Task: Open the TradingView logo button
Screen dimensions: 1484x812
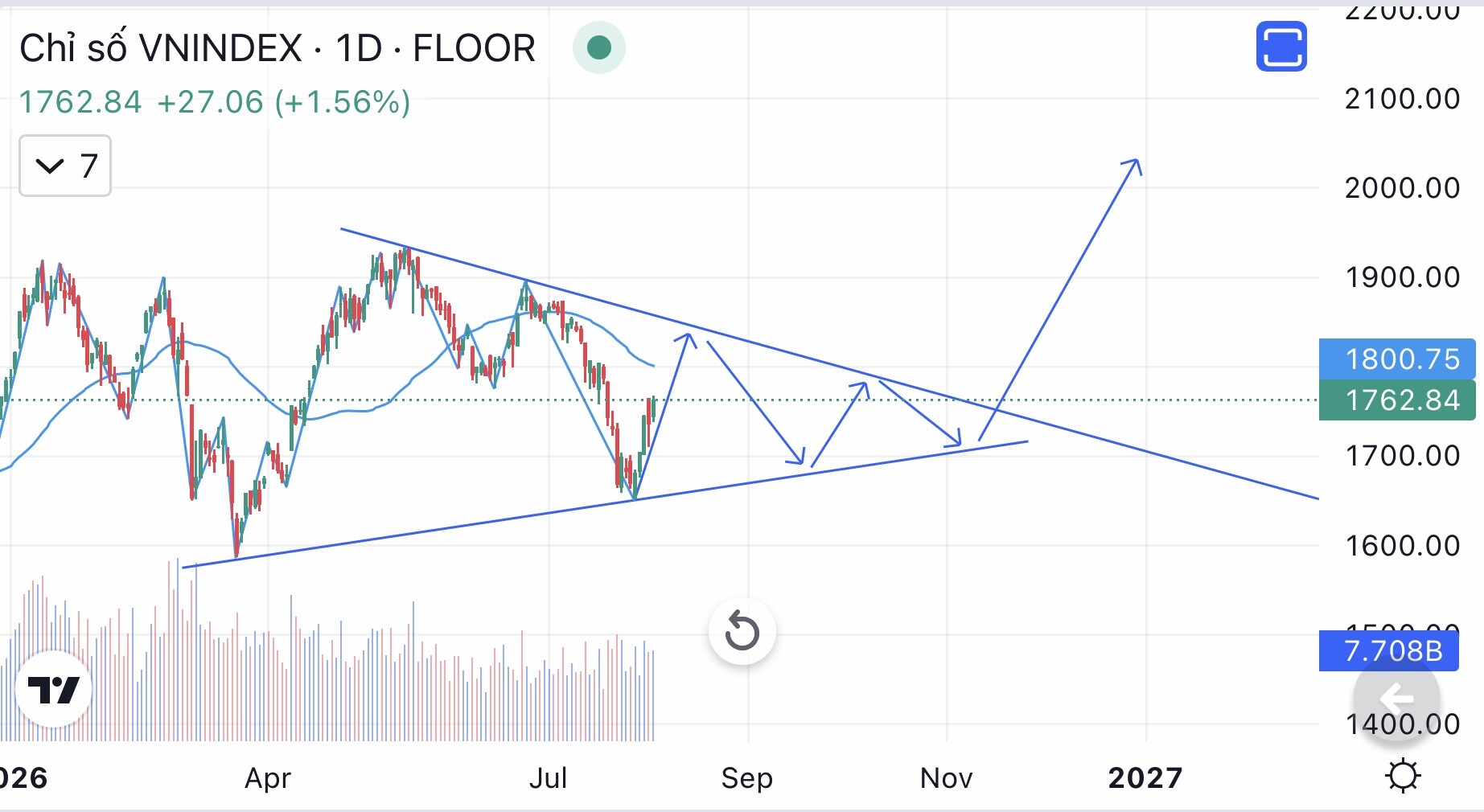Action: click(x=54, y=689)
